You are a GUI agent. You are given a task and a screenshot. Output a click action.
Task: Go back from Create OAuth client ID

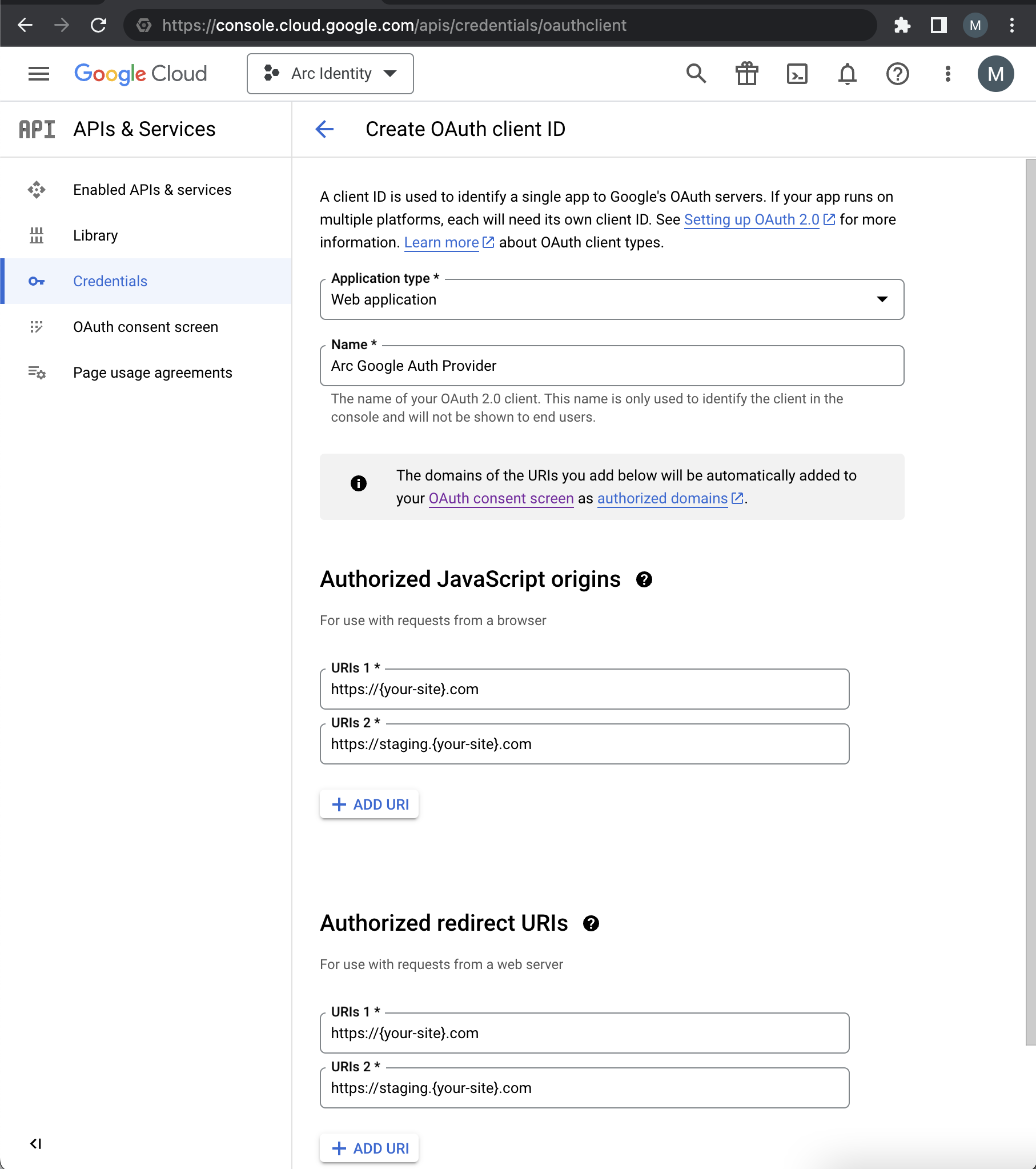point(325,129)
